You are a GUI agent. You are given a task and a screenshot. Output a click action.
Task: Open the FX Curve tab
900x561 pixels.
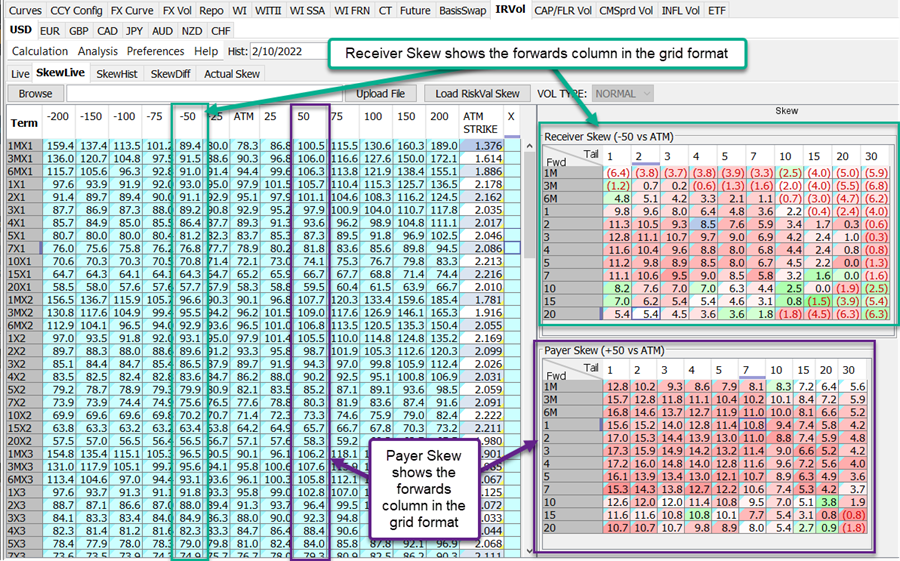(x=132, y=10)
